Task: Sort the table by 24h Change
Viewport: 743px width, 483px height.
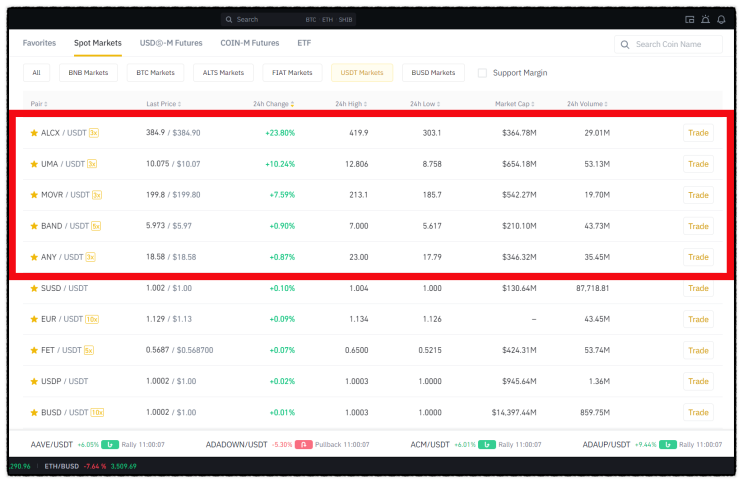Action: [x=273, y=104]
